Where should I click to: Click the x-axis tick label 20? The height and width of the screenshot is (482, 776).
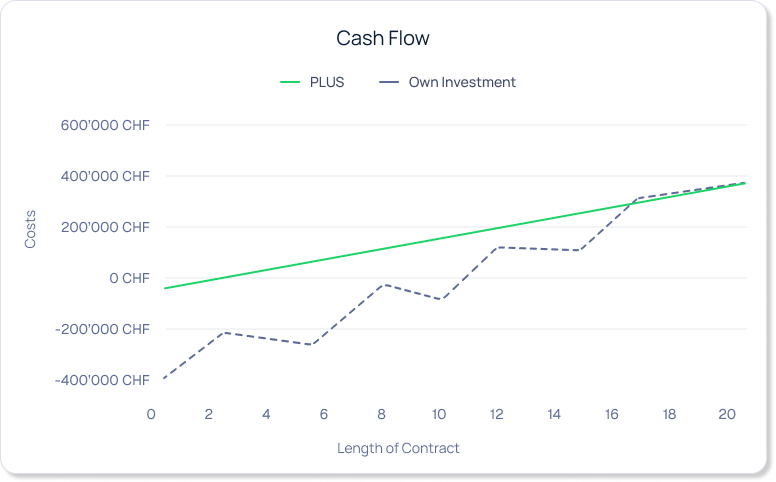pos(727,414)
